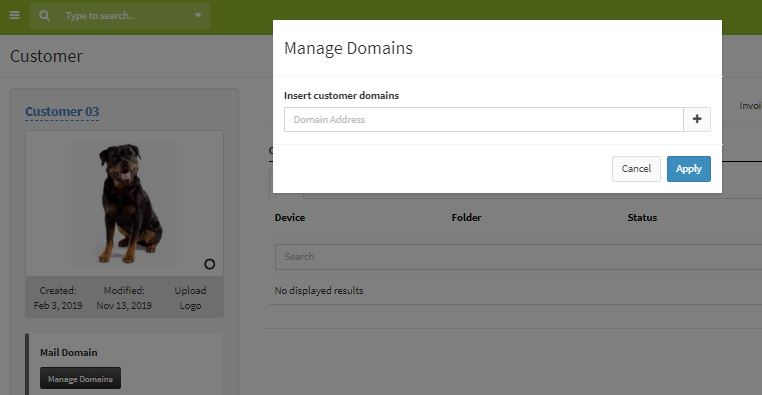Sort by the Device column header
This screenshot has width=762, height=395.
pos(290,218)
